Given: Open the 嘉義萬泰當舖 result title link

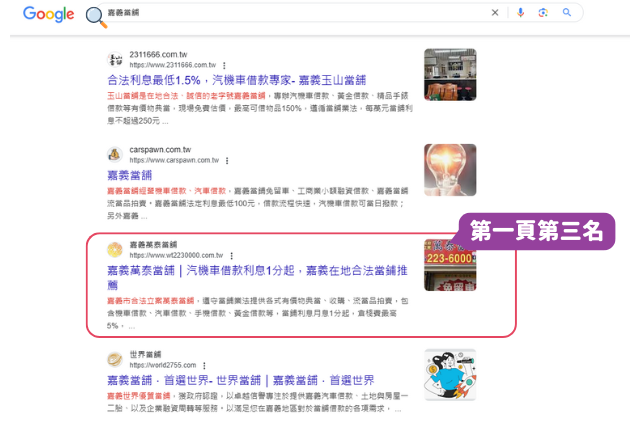Looking at the screenshot, I should pyautogui.click(x=257, y=277).
